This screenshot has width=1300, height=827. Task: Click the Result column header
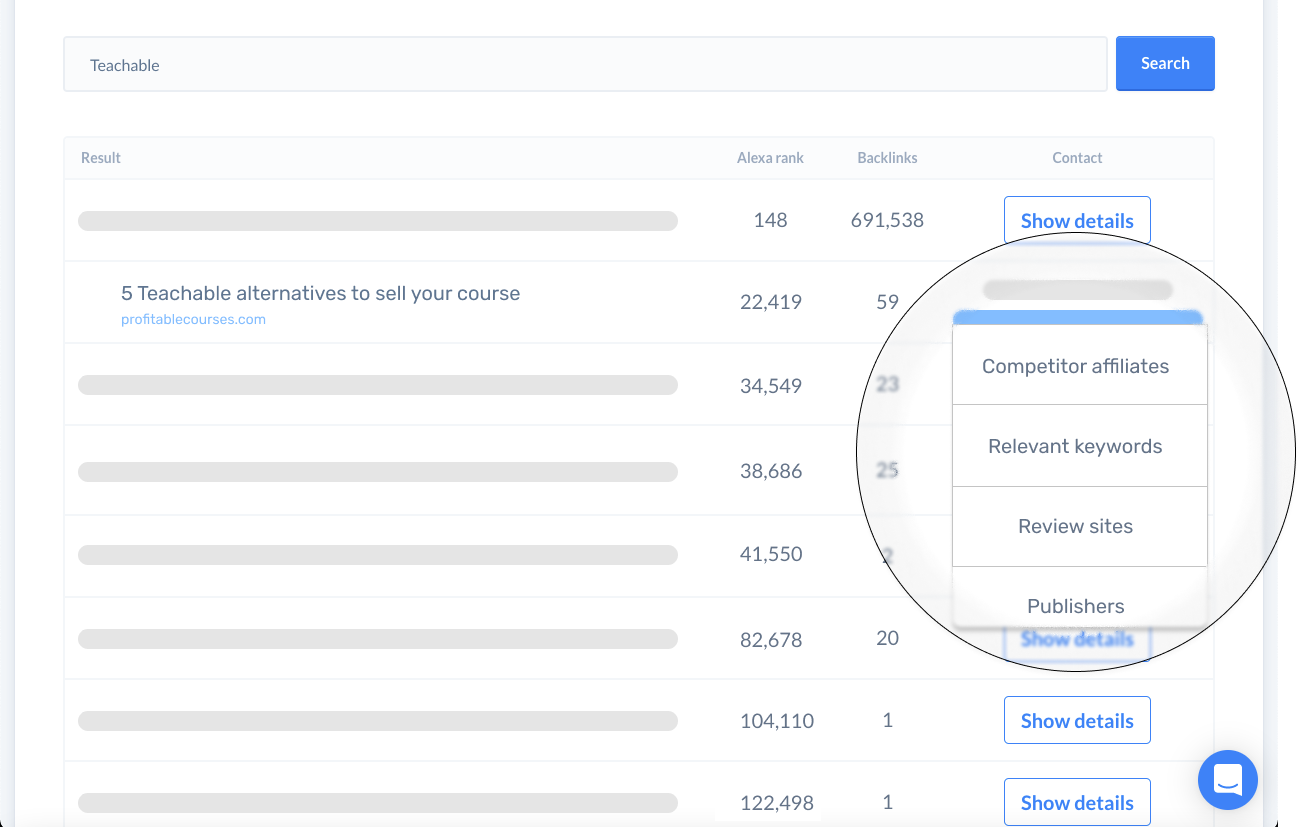tap(100, 157)
